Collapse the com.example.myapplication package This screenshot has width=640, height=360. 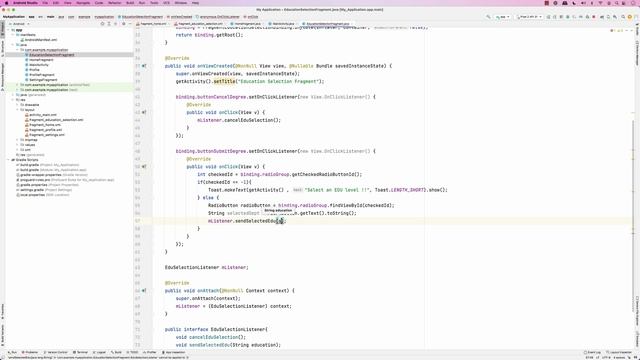(18, 50)
